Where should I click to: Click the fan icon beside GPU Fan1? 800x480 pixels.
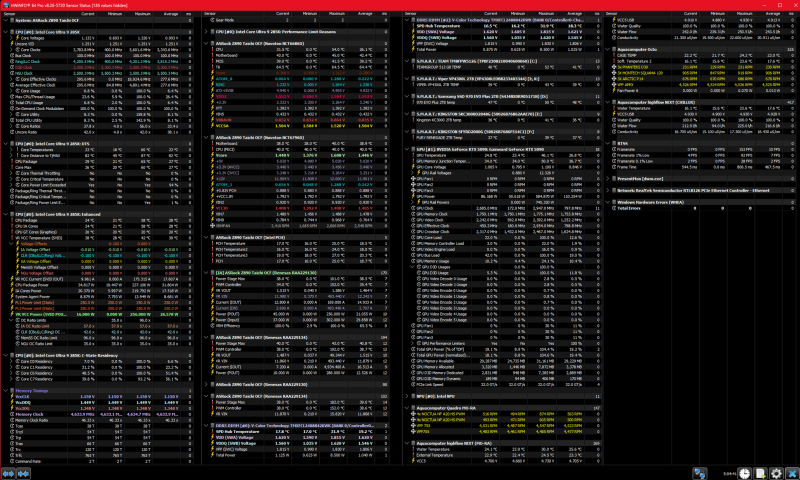(413, 179)
